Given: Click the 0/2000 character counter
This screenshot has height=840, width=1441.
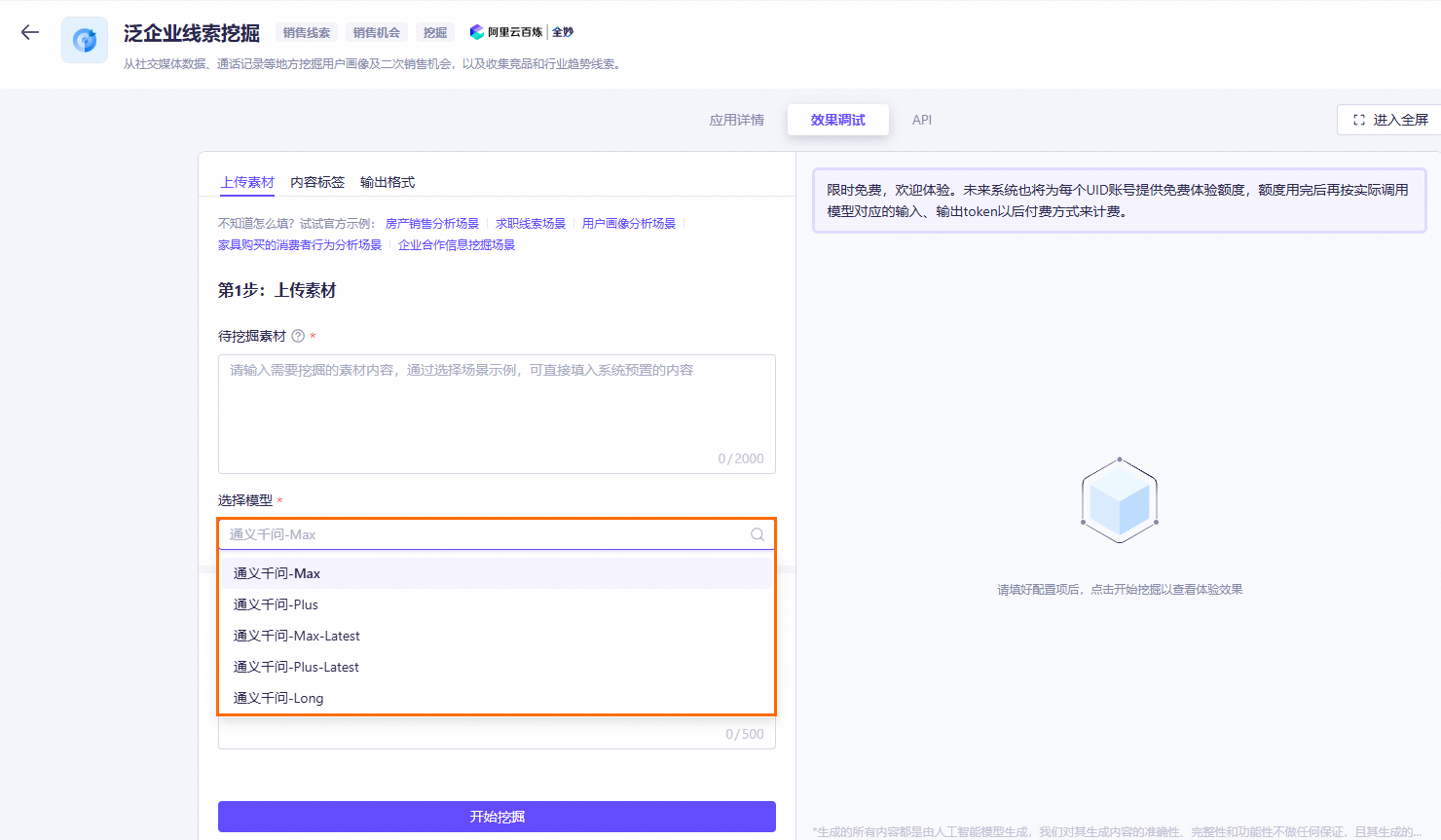Looking at the screenshot, I should tap(741, 458).
